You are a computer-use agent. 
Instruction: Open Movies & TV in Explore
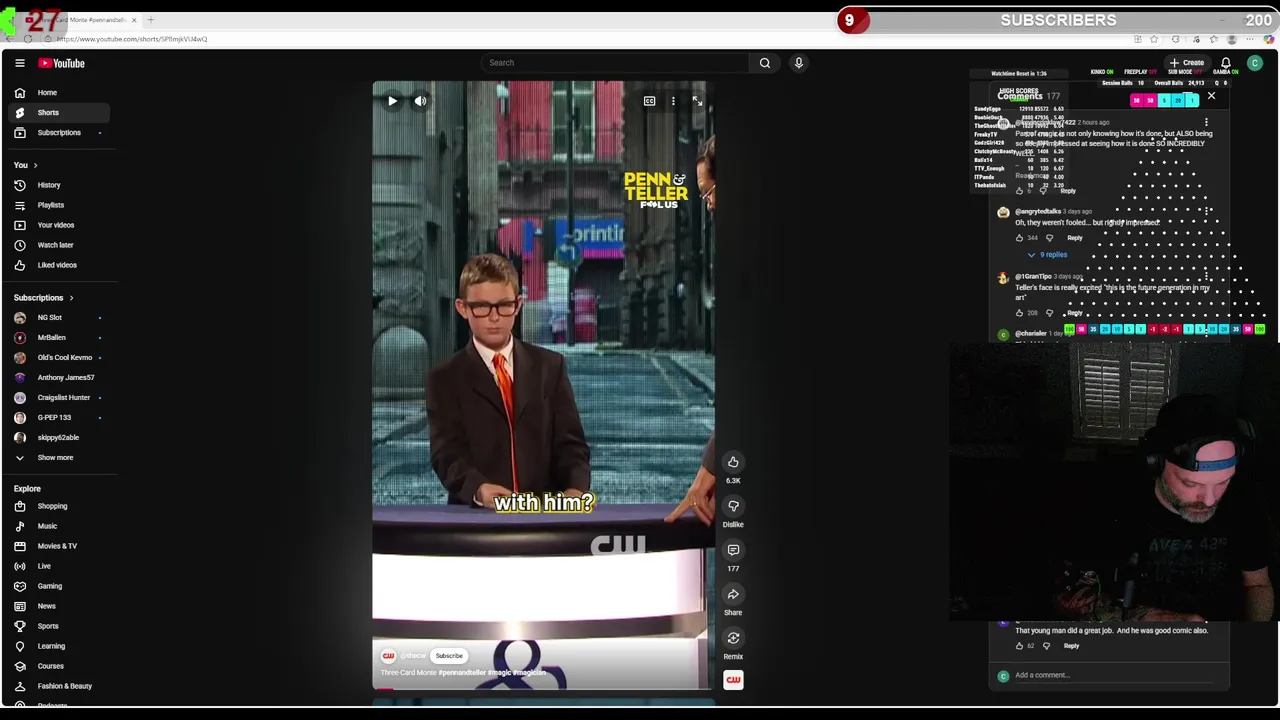point(57,546)
